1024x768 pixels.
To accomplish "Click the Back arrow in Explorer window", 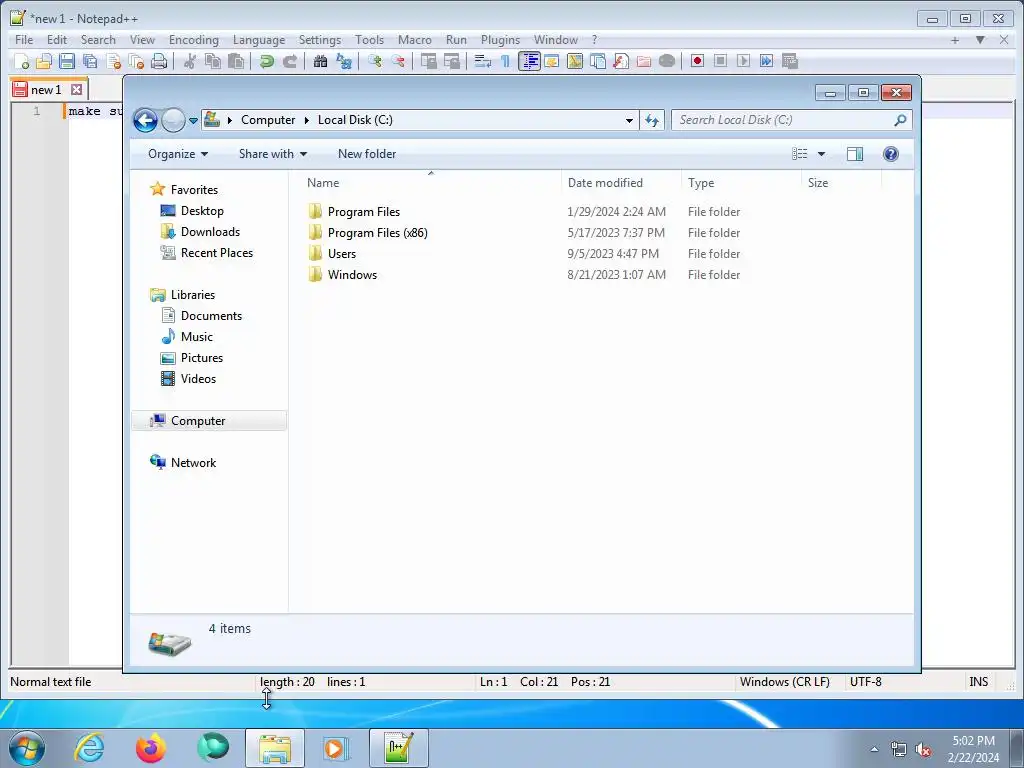I will (145, 120).
